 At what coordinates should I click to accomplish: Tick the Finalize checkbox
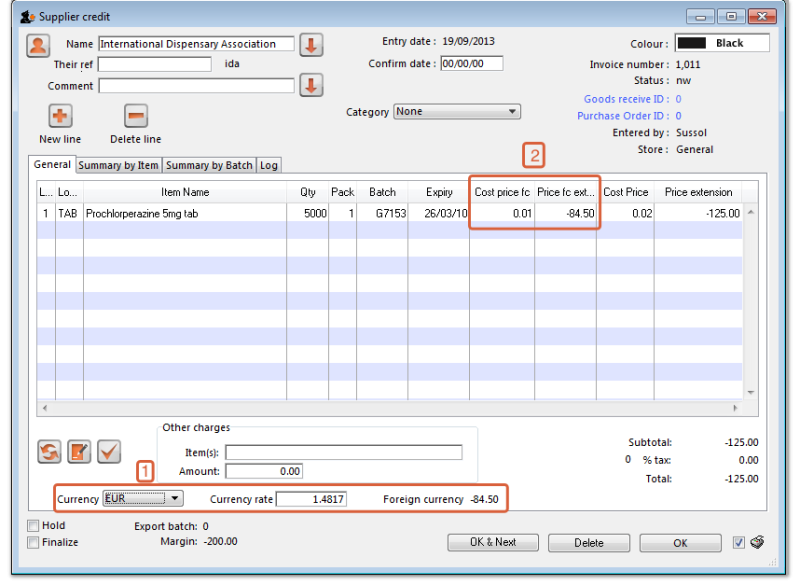point(34,542)
